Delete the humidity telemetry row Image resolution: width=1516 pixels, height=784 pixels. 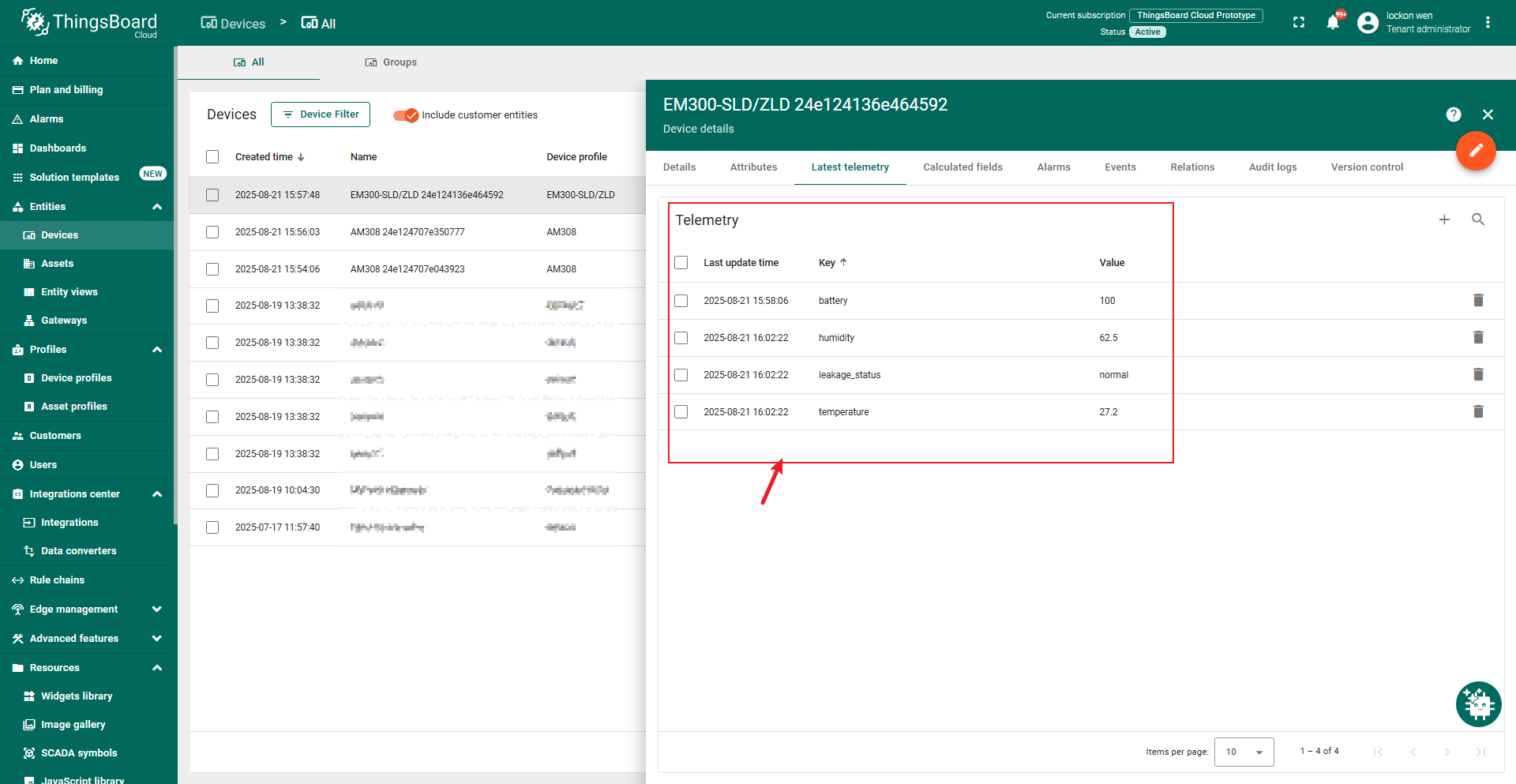point(1478,337)
